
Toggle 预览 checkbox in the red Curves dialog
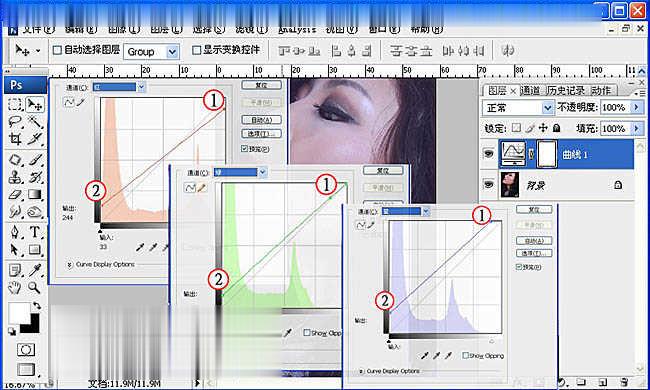coord(244,148)
